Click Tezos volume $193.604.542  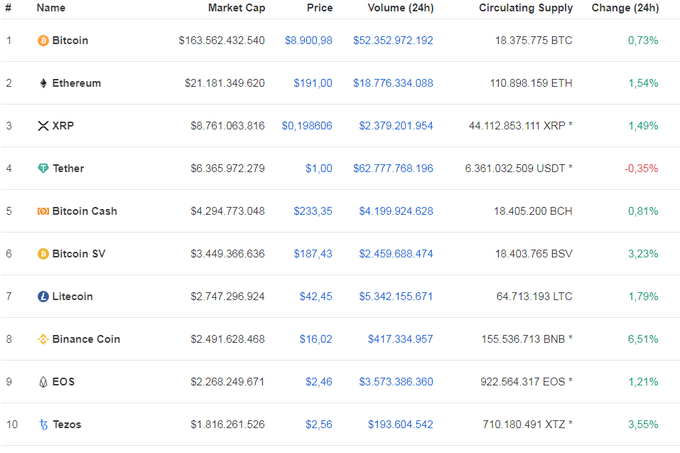400,425
